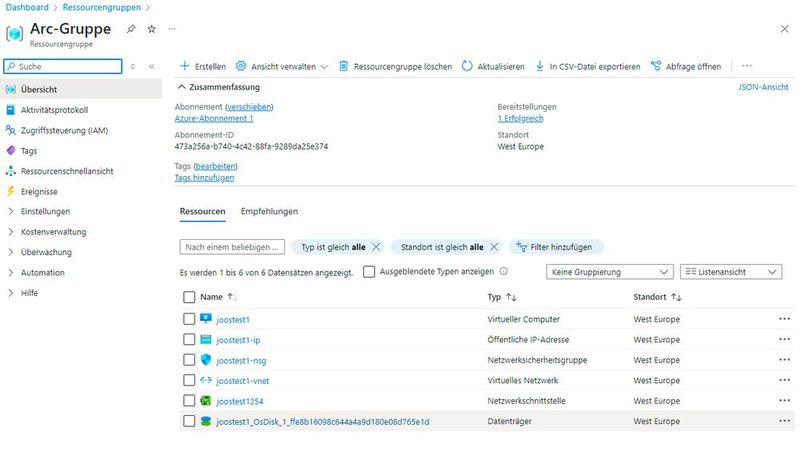This screenshot has width=800, height=456.
Task: Click the trash icon for Ressourcengruppe löschen
Action: point(343,66)
